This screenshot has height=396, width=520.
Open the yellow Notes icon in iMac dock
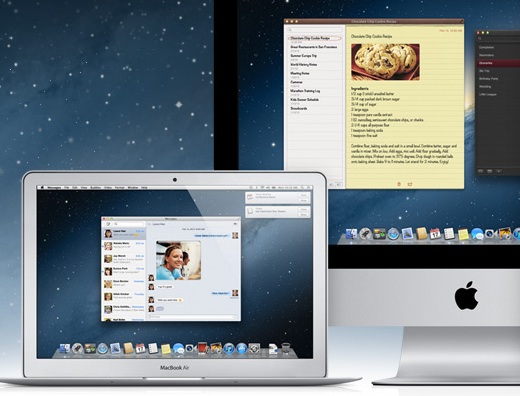(x=463, y=234)
